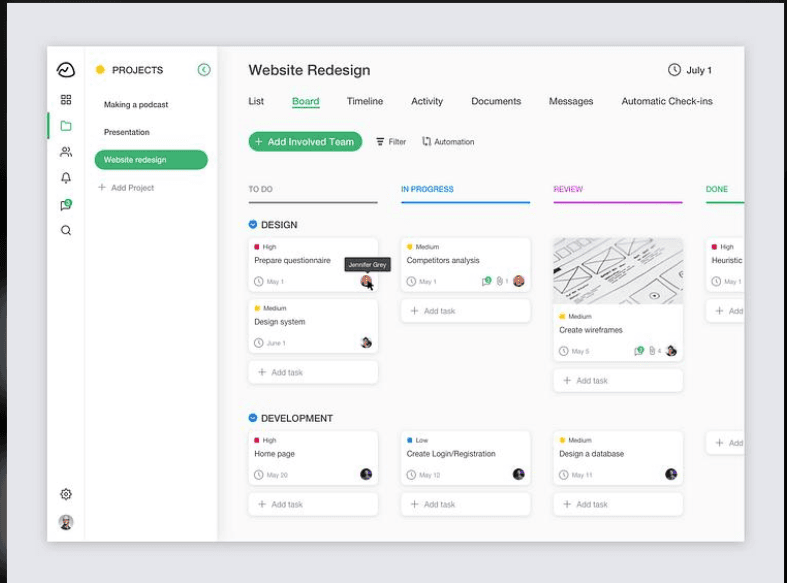Switch to the List tab

pyautogui.click(x=256, y=101)
